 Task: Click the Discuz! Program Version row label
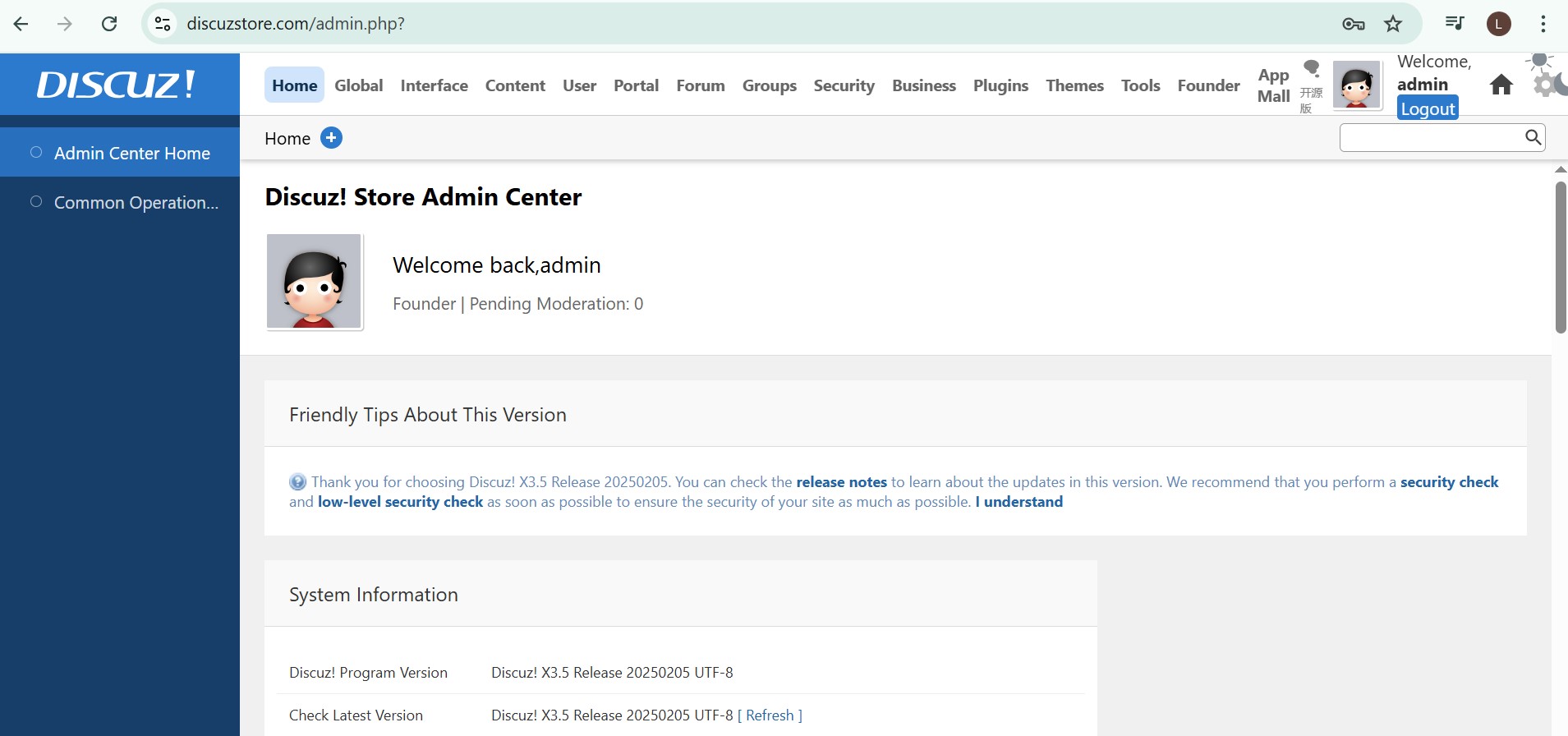(x=368, y=673)
